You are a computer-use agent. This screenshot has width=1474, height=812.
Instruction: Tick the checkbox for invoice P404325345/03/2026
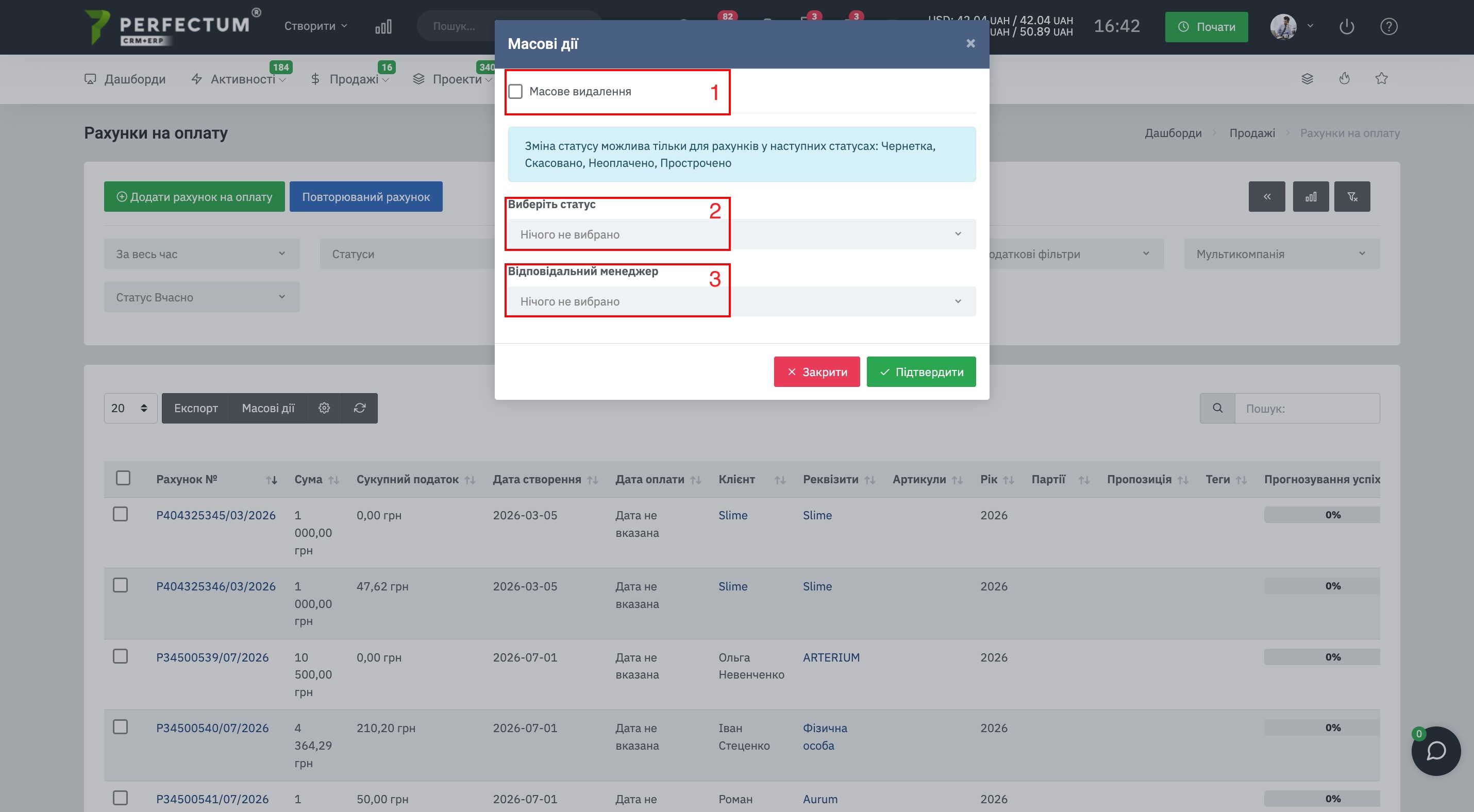(120, 514)
